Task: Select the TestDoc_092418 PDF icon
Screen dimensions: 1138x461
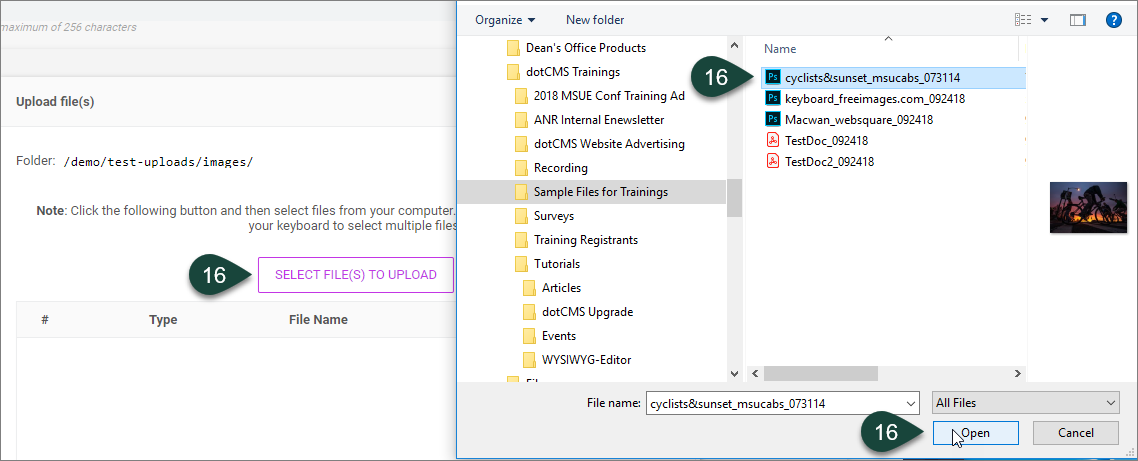Action: click(772, 140)
